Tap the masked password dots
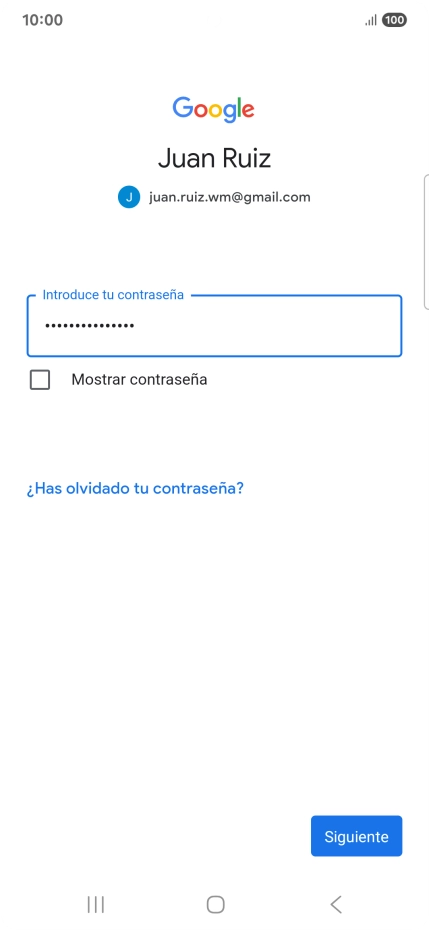The width and height of the screenshot is (429, 930). [90, 326]
